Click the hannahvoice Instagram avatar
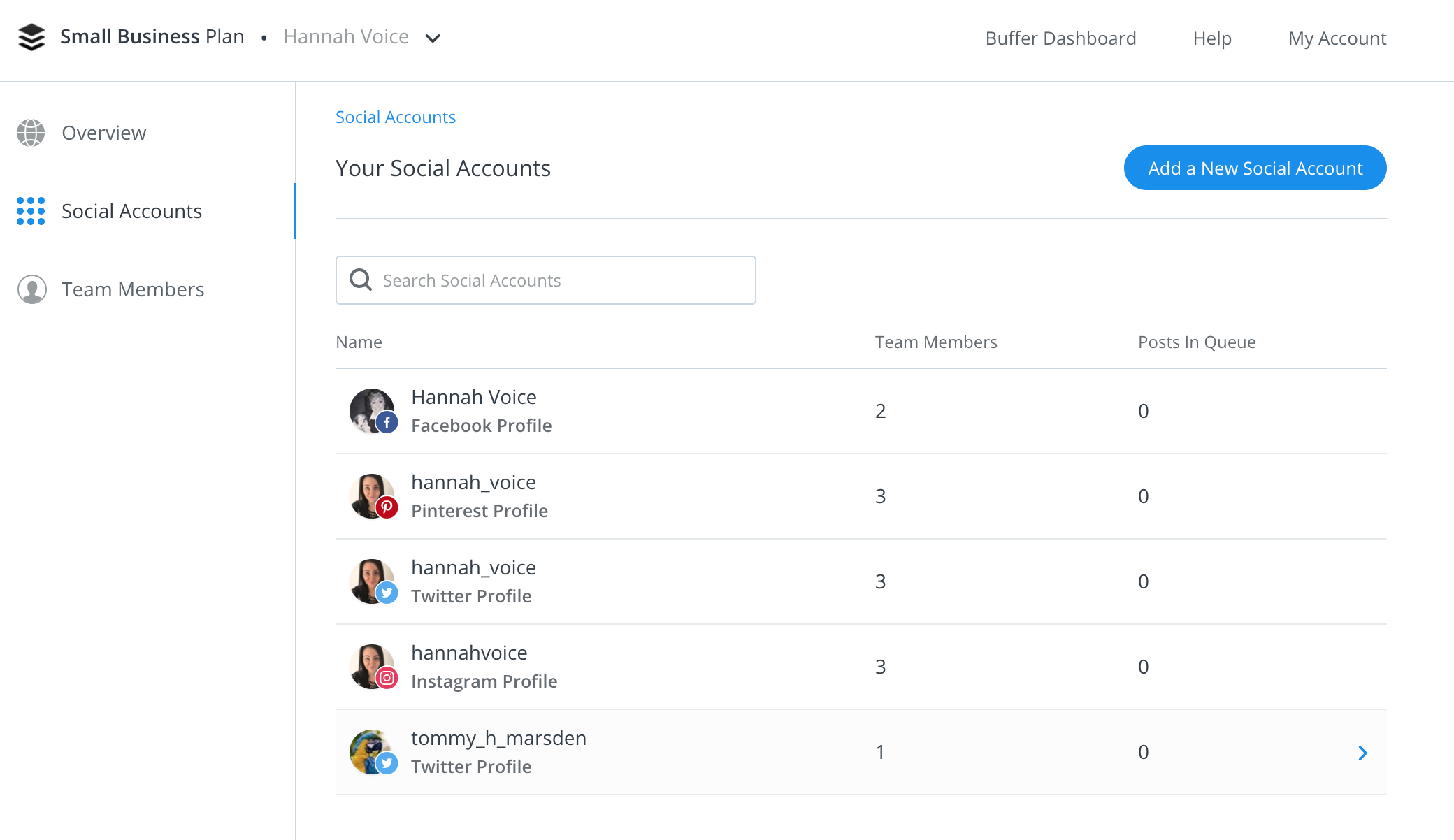The width and height of the screenshot is (1454, 840). tap(371, 666)
